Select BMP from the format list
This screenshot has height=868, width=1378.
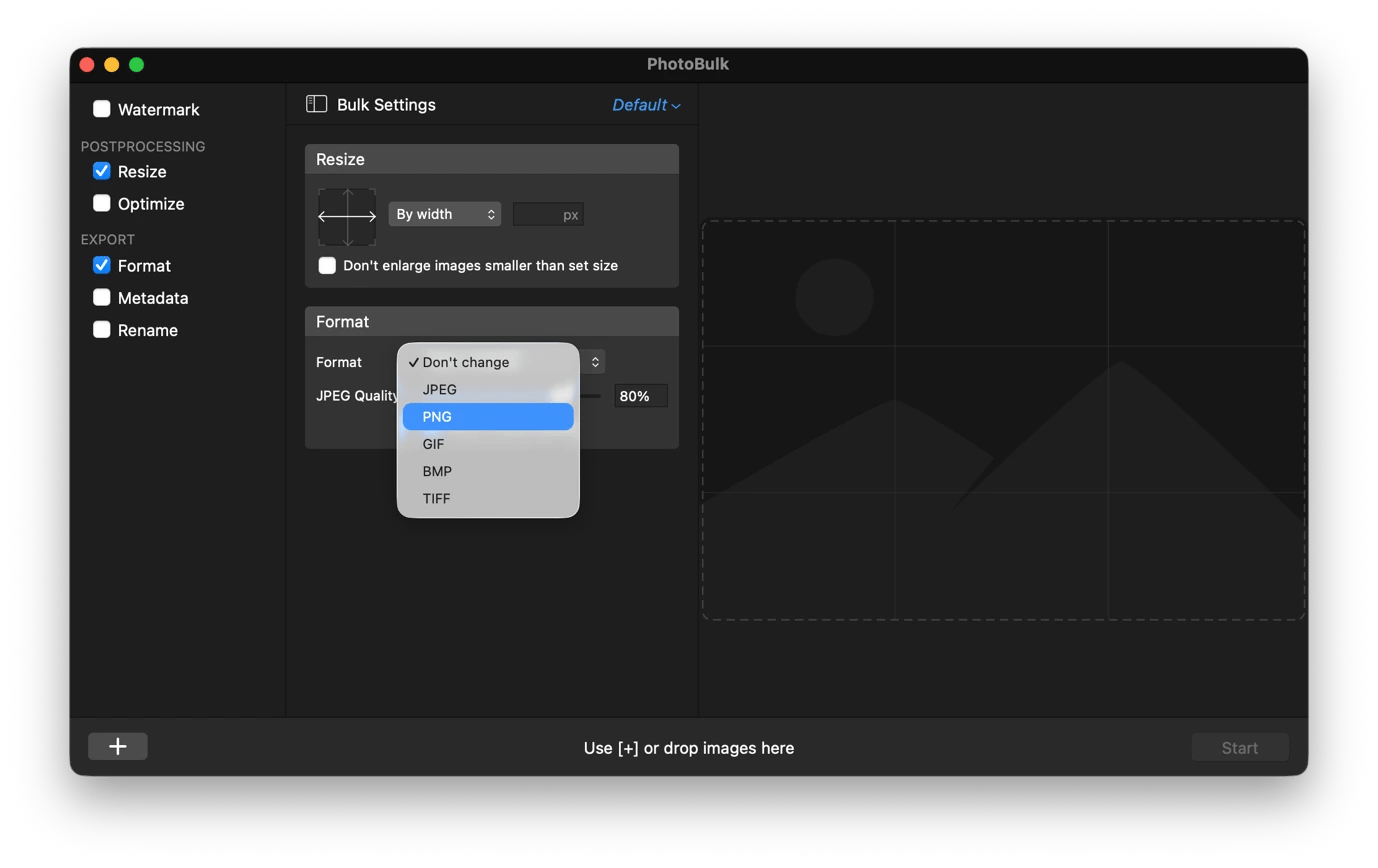coord(488,471)
